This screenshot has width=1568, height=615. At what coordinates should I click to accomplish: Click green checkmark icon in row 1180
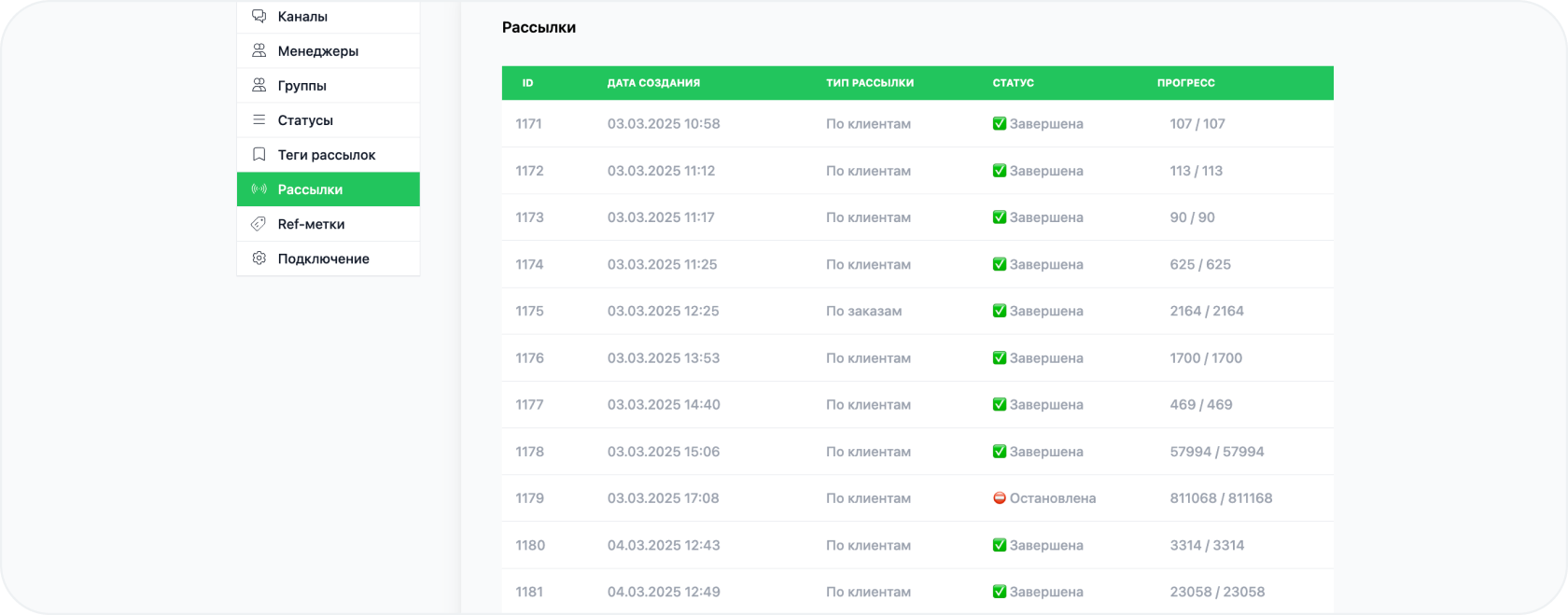pos(1000,545)
